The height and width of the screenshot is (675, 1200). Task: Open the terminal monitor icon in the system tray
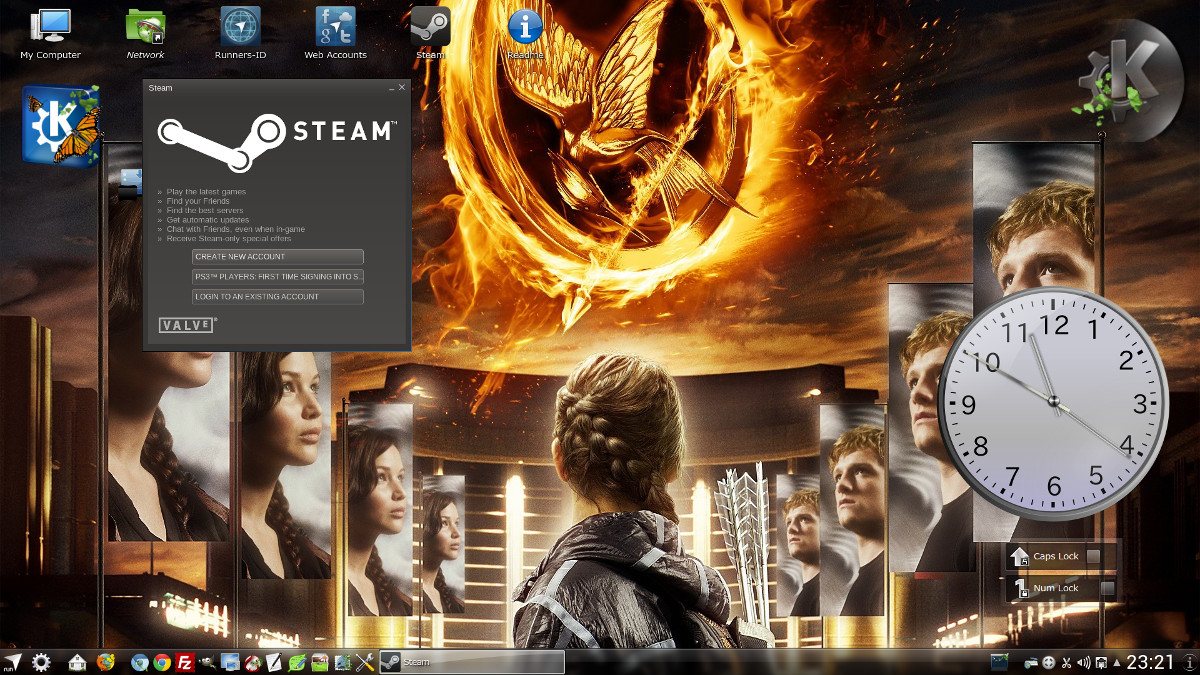pyautogui.click(x=999, y=662)
